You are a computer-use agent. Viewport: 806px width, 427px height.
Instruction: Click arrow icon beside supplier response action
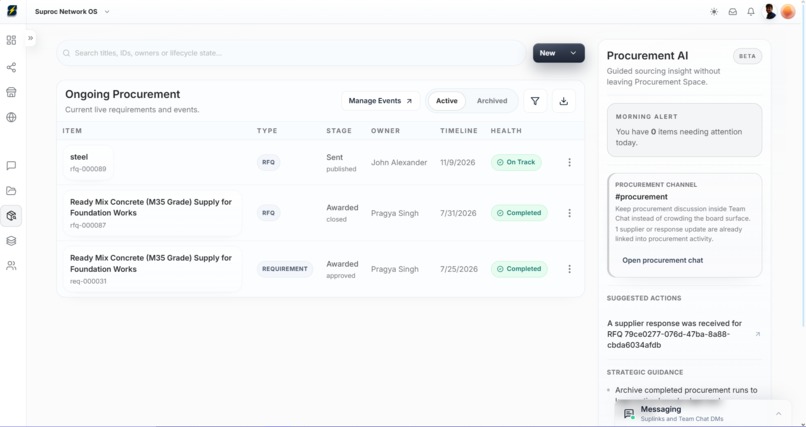click(757, 334)
